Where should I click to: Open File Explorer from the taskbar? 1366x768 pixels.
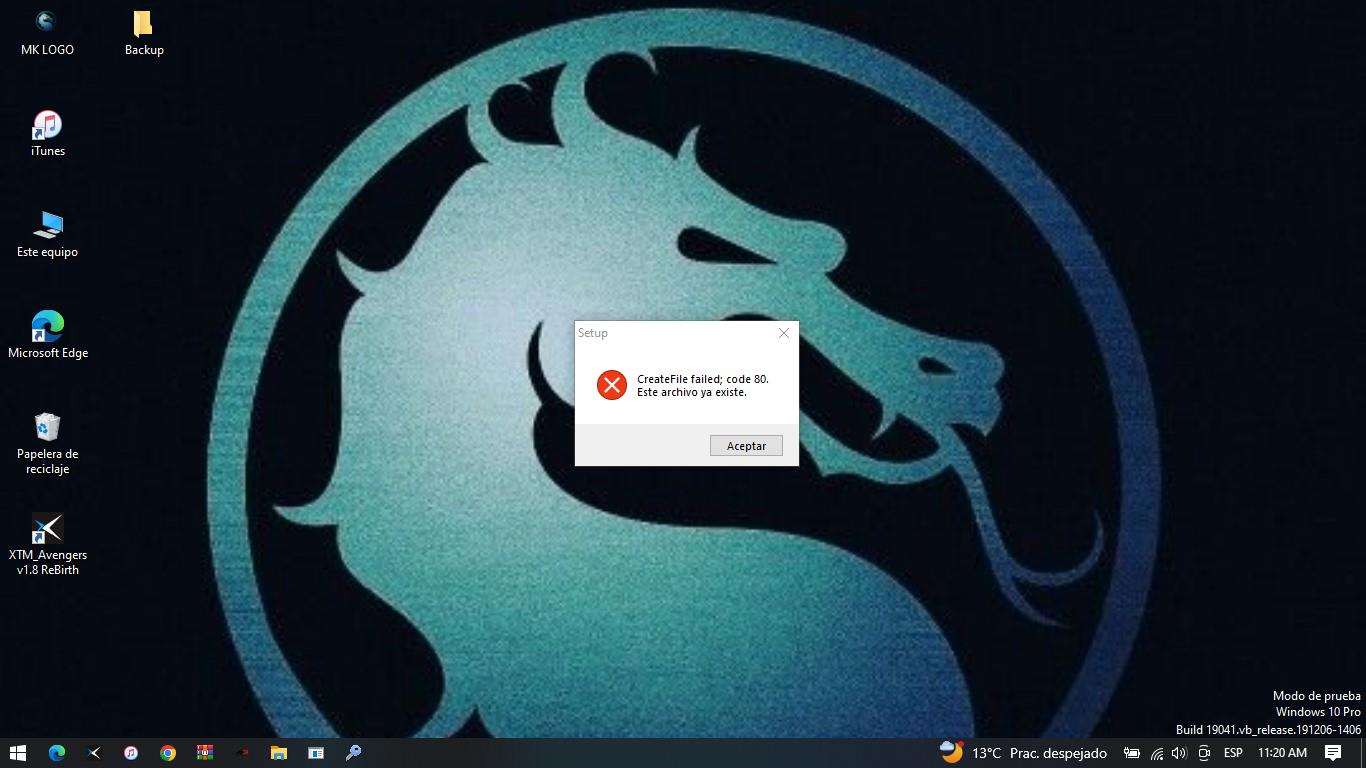279,753
